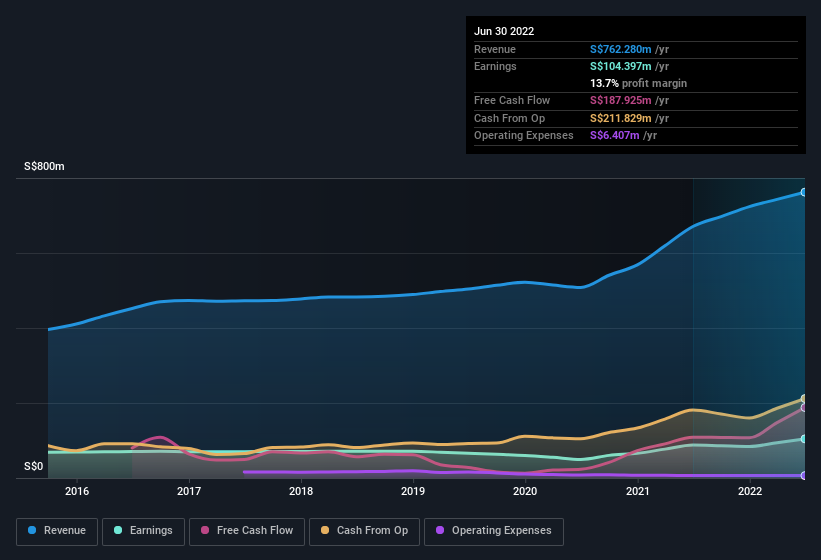Hide the Free Cash Flow legend series
This screenshot has width=821, height=560.
[247, 531]
